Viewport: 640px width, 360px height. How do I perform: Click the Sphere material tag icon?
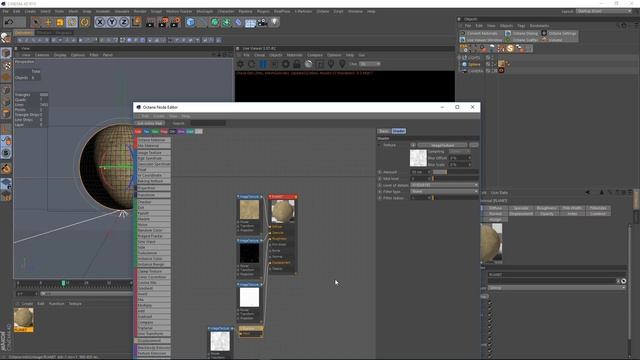pyautogui.click(x=501, y=64)
